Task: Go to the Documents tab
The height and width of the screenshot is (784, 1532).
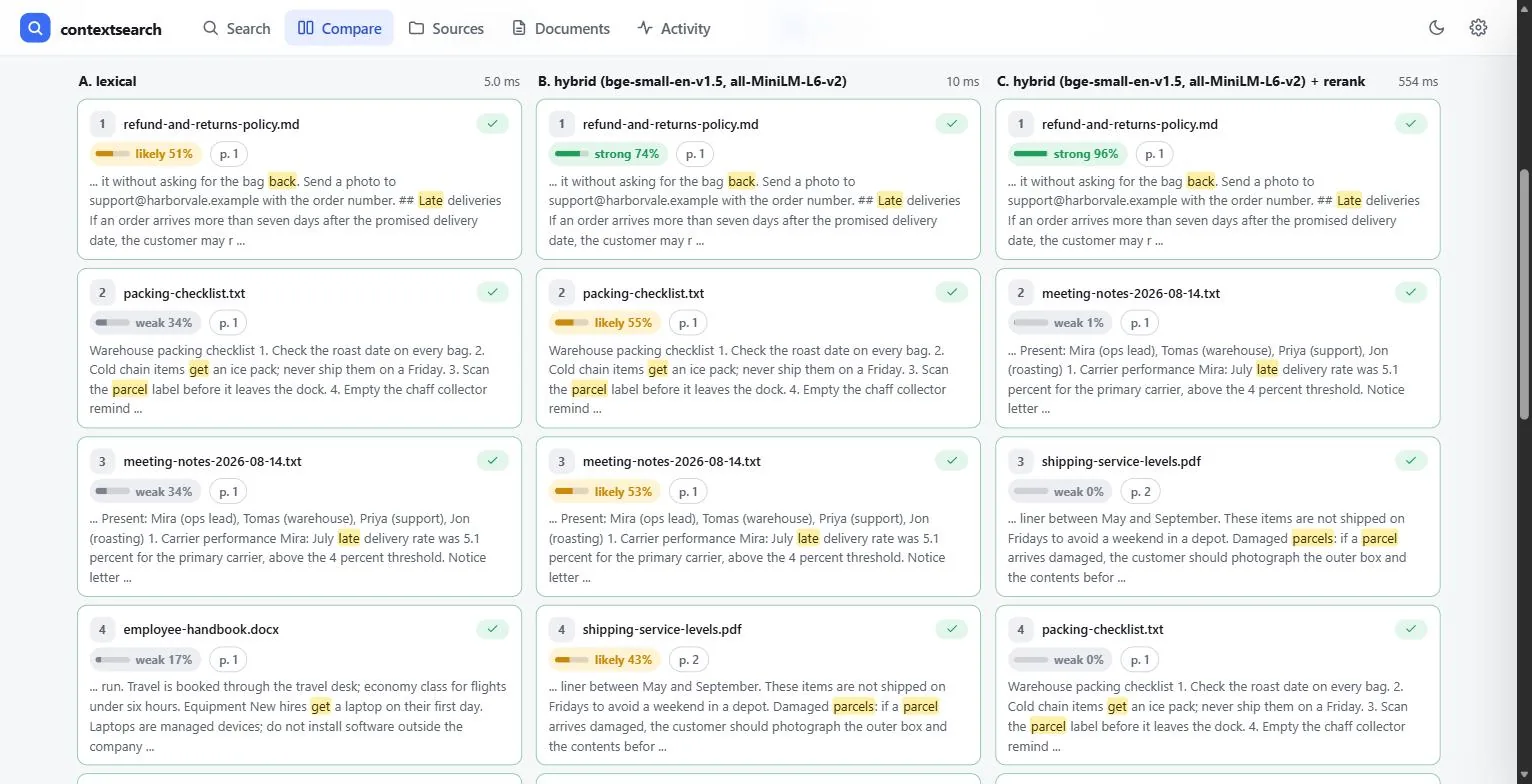Action: [x=561, y=28]
